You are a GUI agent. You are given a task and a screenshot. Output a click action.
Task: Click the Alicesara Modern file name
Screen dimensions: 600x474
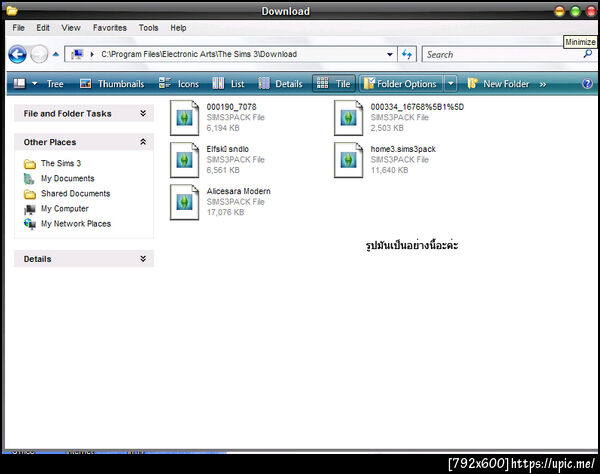[238, 191]
